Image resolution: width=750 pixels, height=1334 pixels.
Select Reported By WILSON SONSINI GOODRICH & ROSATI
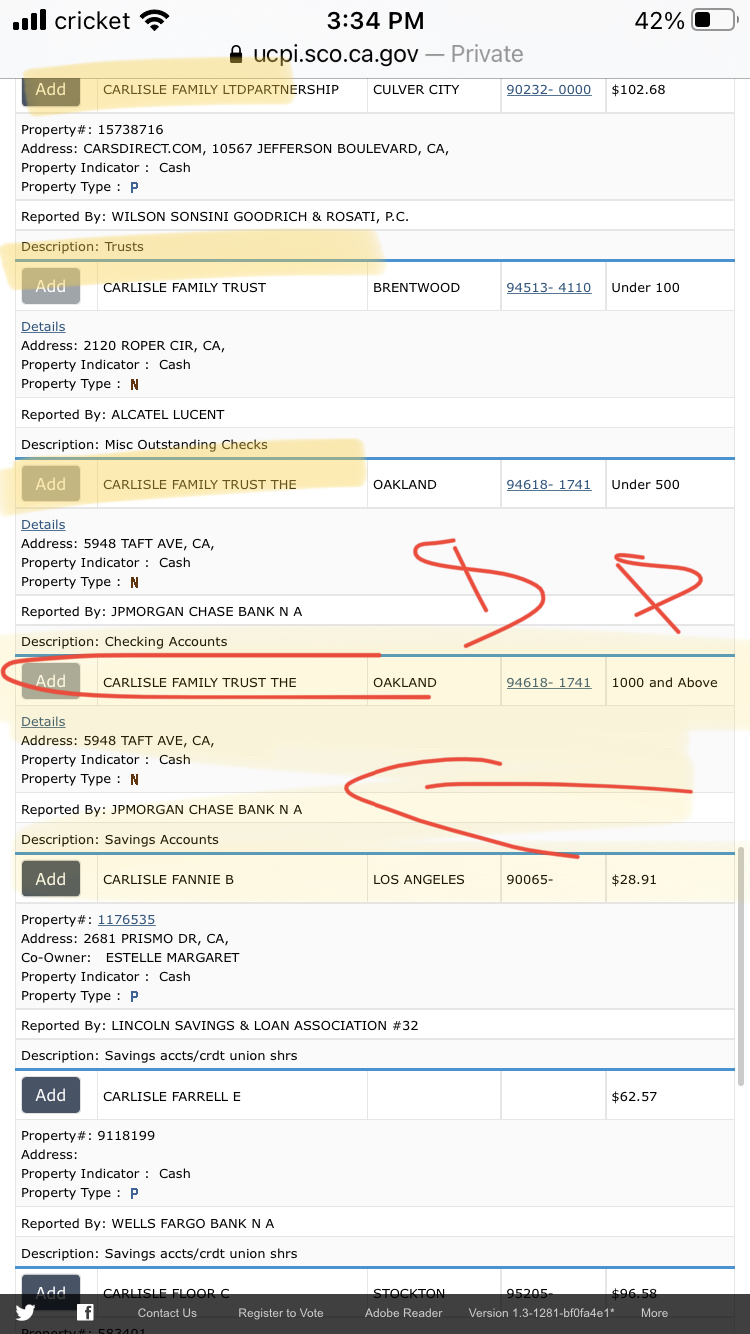pos(215,216)
